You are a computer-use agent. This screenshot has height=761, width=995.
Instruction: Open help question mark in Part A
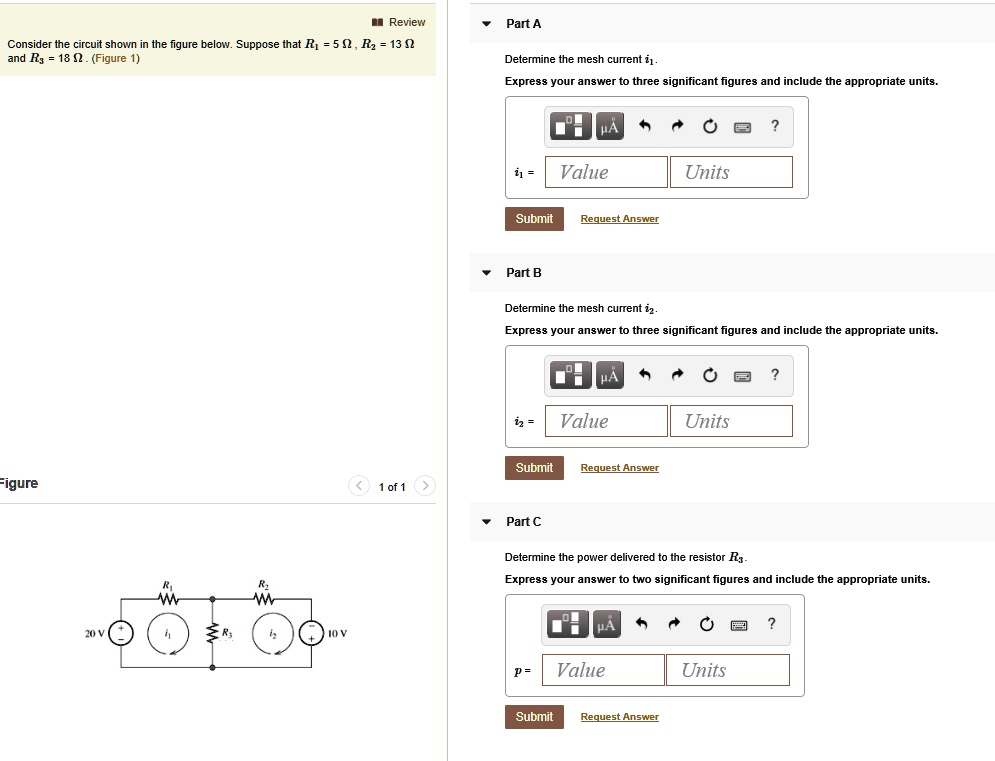[x=775, y=126]
